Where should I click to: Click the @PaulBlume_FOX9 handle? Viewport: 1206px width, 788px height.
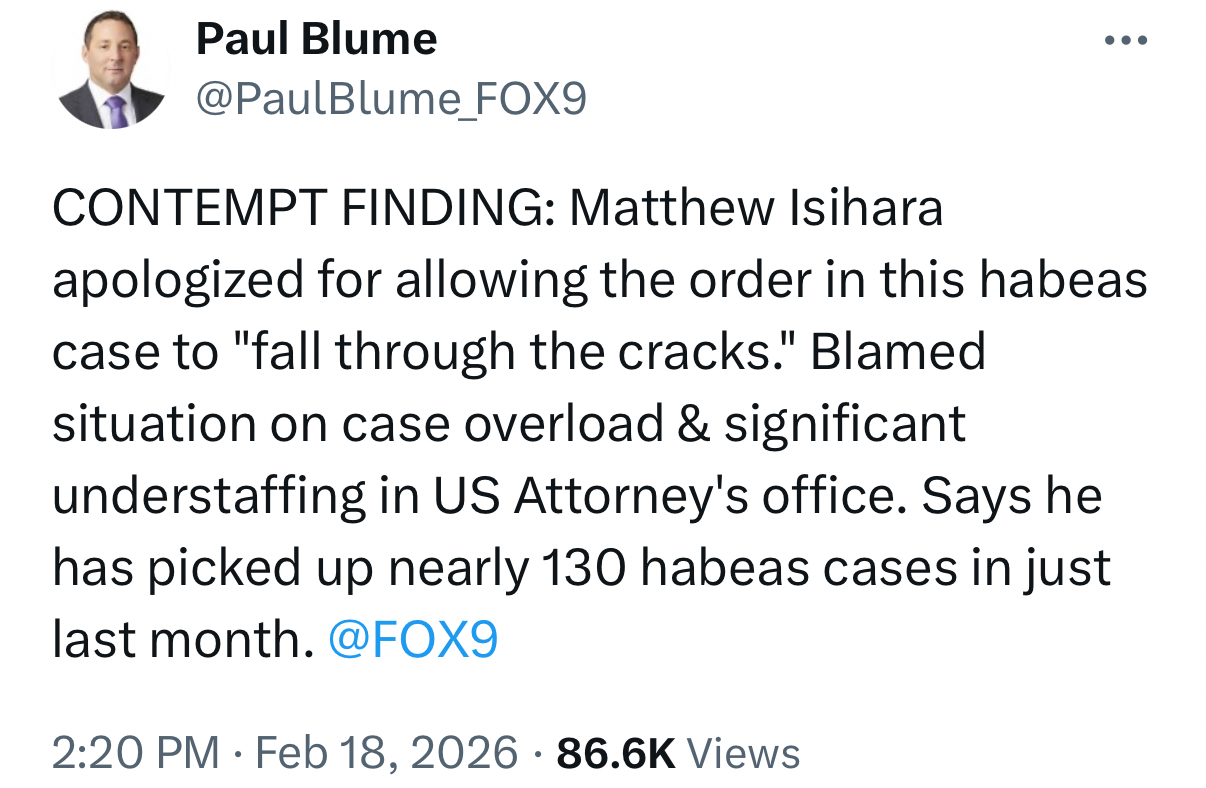(391, 98)
